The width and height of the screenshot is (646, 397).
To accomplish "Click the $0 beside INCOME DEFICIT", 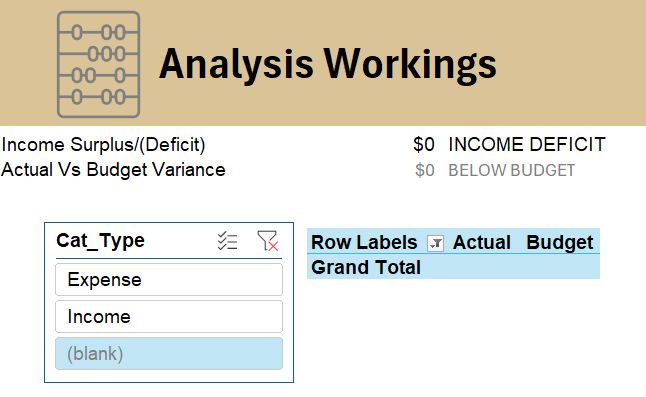I will click(x=424, y=145).
